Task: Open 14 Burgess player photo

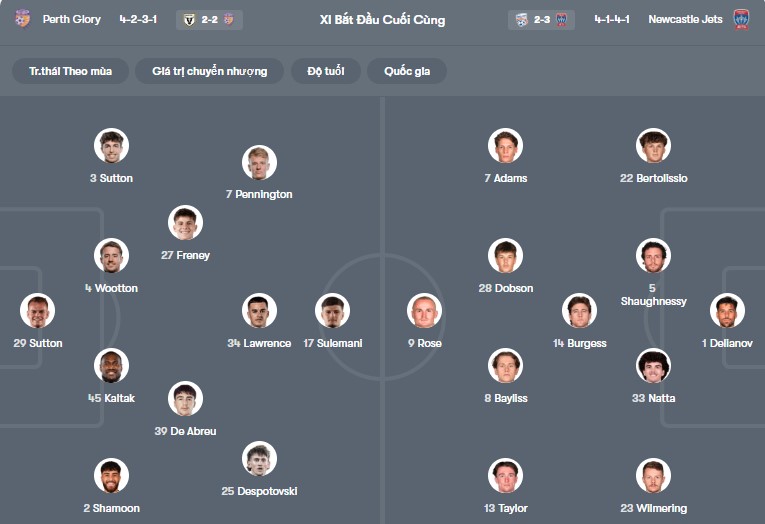Action: [x=579, y=311]
